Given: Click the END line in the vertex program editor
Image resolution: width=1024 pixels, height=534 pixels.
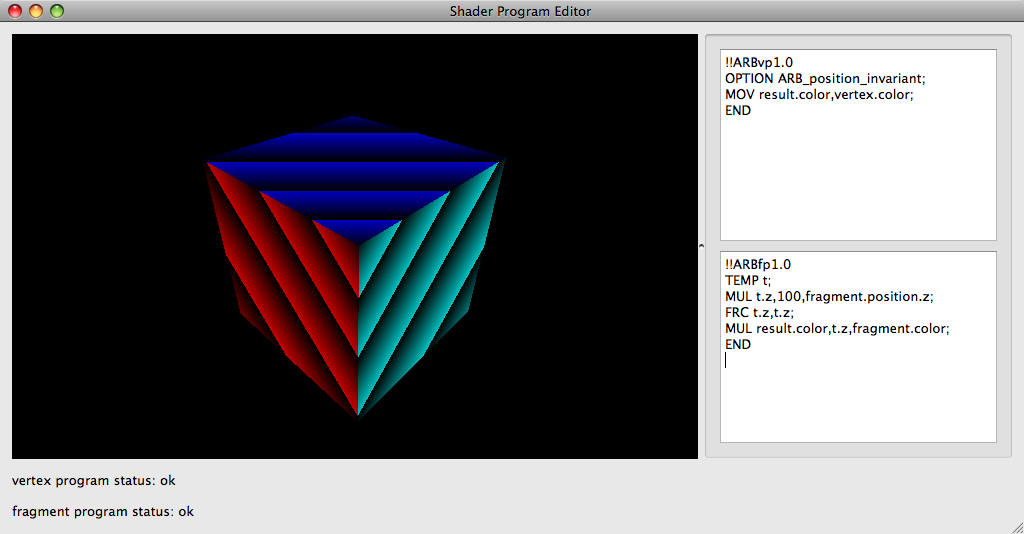Looking at the screenshot, I should click(738, 111).
